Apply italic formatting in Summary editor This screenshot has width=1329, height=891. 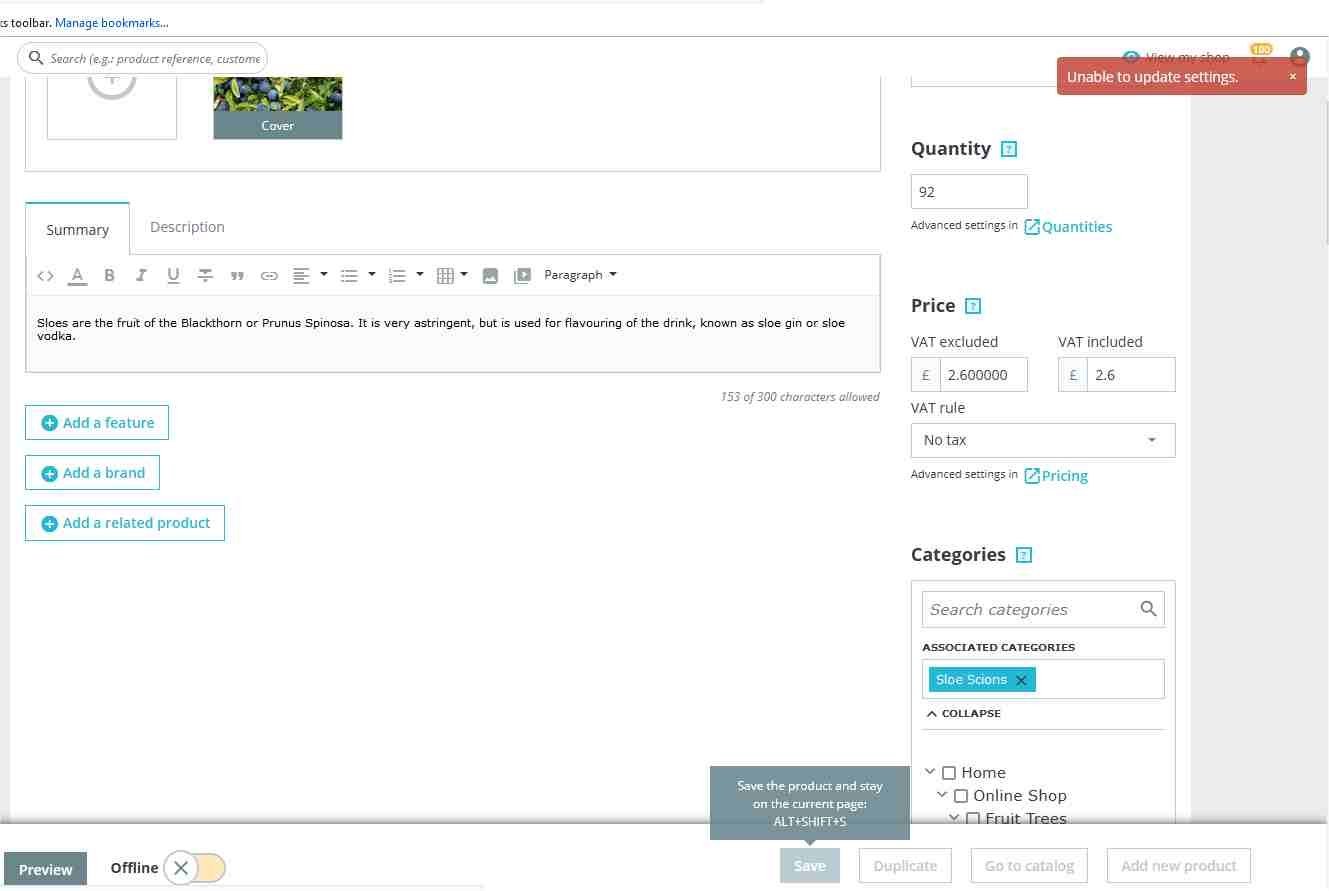click(141, 276)
